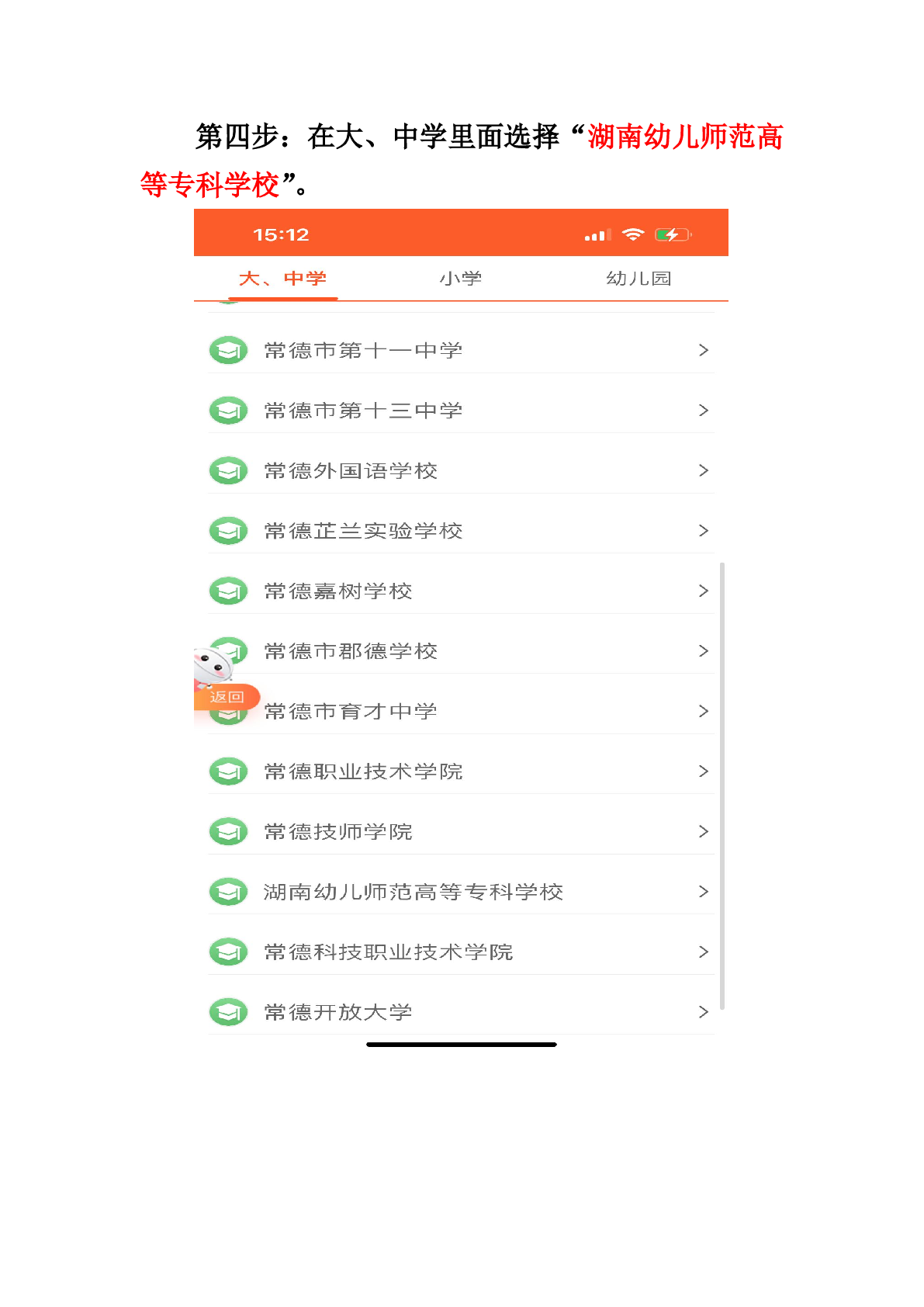The height and width of the screenshot is (1307, 924).
Task: Click the green icon beside 常德职业技术学院
Action: 228,771
